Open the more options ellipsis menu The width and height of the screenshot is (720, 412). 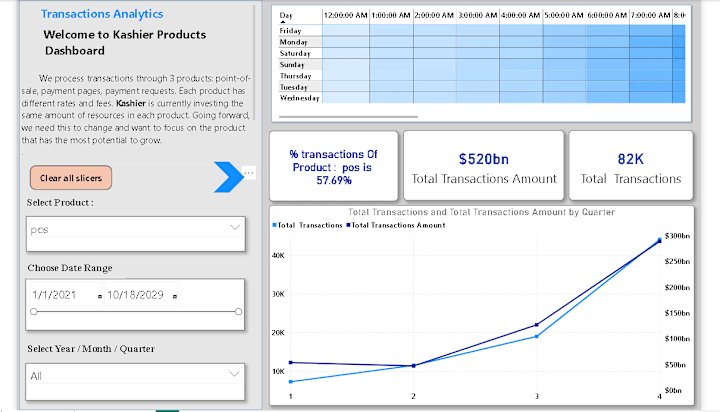coord(249,173)
